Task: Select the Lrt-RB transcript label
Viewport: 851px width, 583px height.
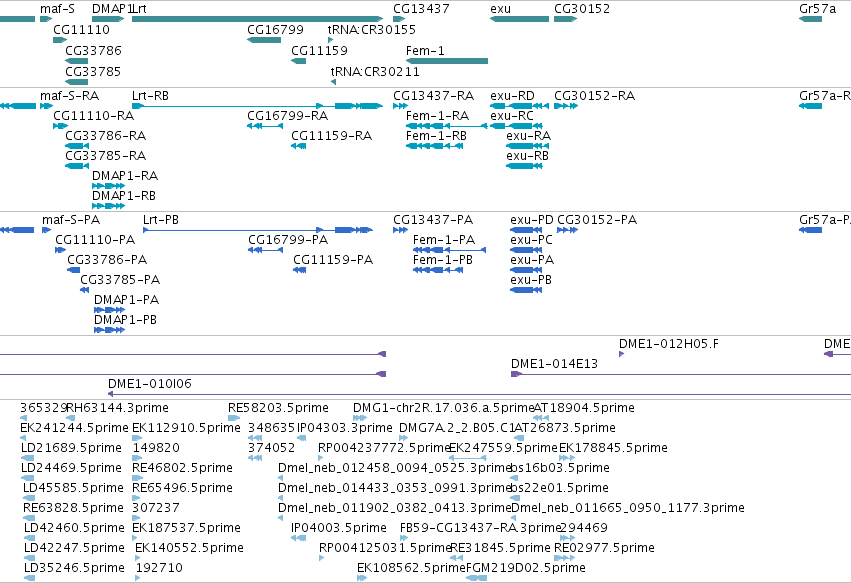Action: pyautogui.click(x=150, y=96)
